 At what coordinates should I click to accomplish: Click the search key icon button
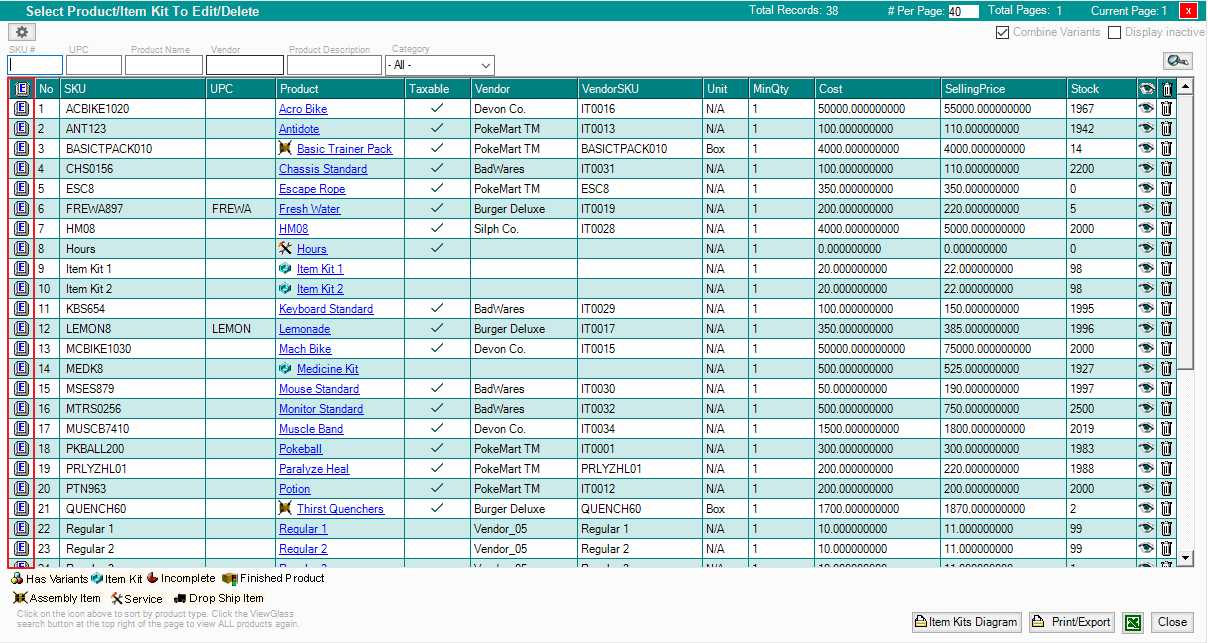1177,62
